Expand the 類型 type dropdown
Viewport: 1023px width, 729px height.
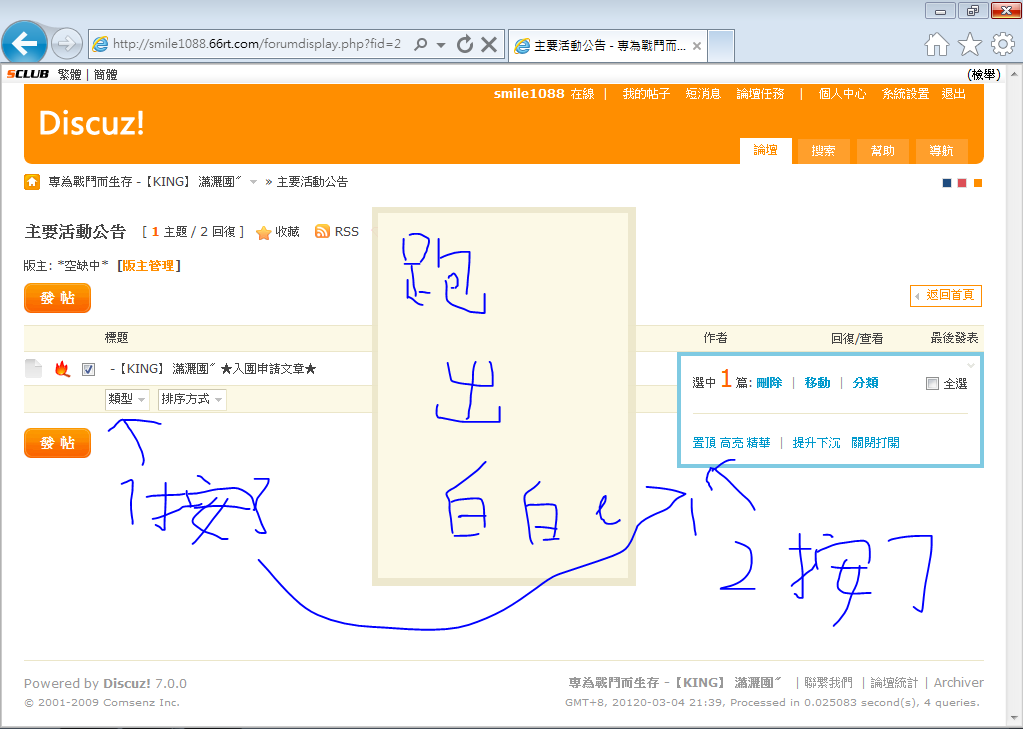(127, 399)
